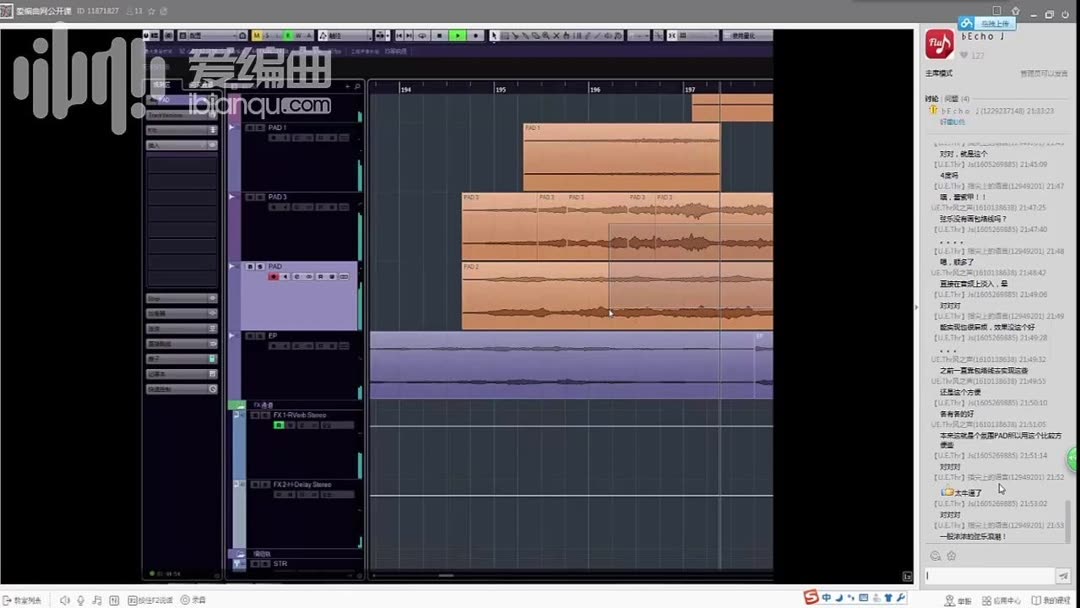Click the horizontal zoom slider below the arrangement
This screenshot has width=1080, height=608.
pos(445,576)
